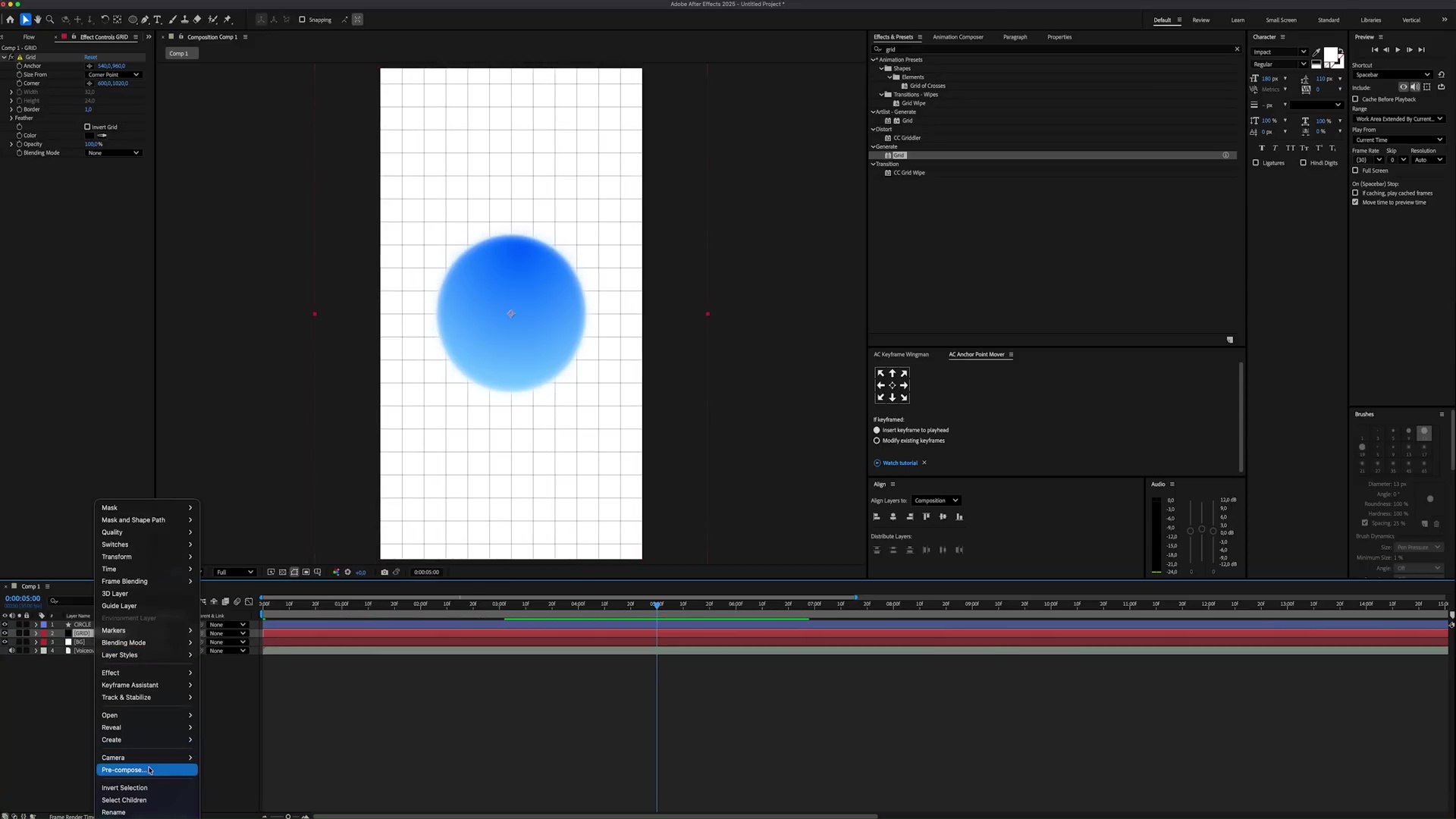Switch to the Animation Composer tab
Viewport: 1456px width, 819px height.
click(x=958, y=36)
